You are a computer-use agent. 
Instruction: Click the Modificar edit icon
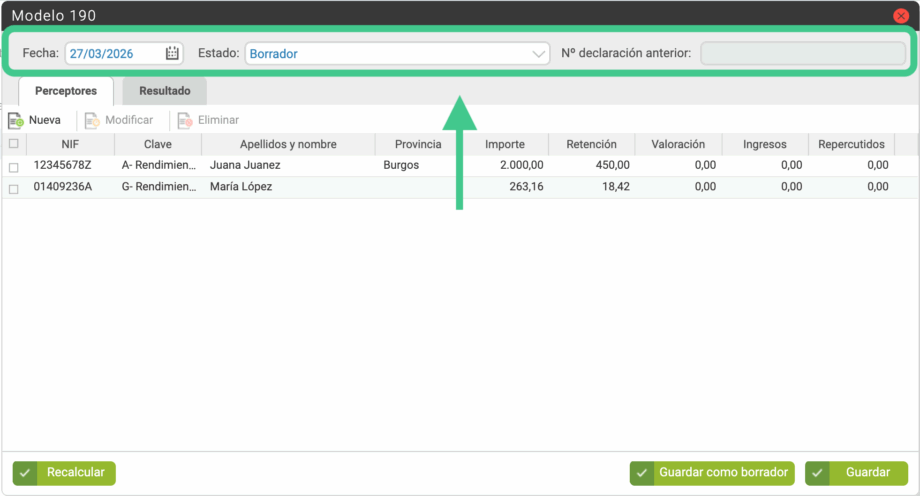[x=92, y=120]
